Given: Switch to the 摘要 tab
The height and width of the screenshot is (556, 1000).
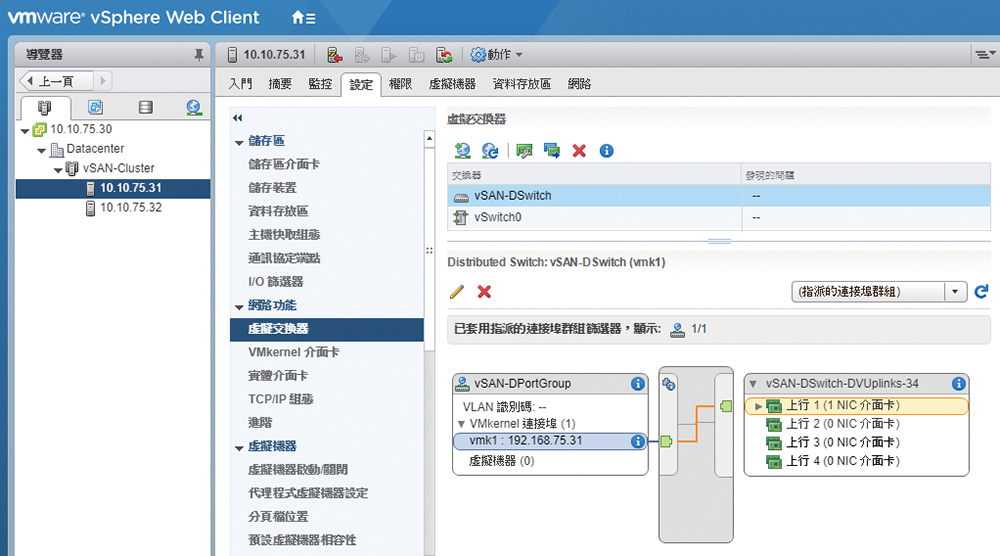Looking at the screenshot, I should (279, 84).
